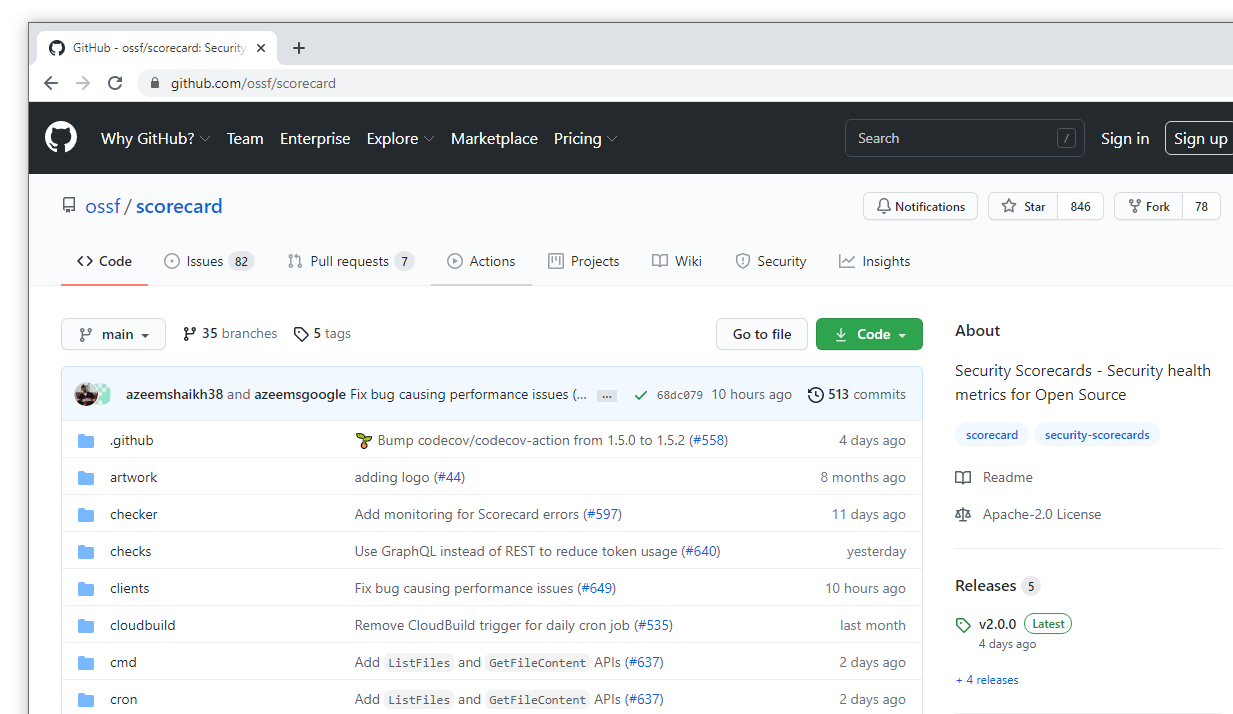Click the verified commit checkmark badge
Image resolution: width=1233 pixels, height=714 pixels.
coord(640,394)
